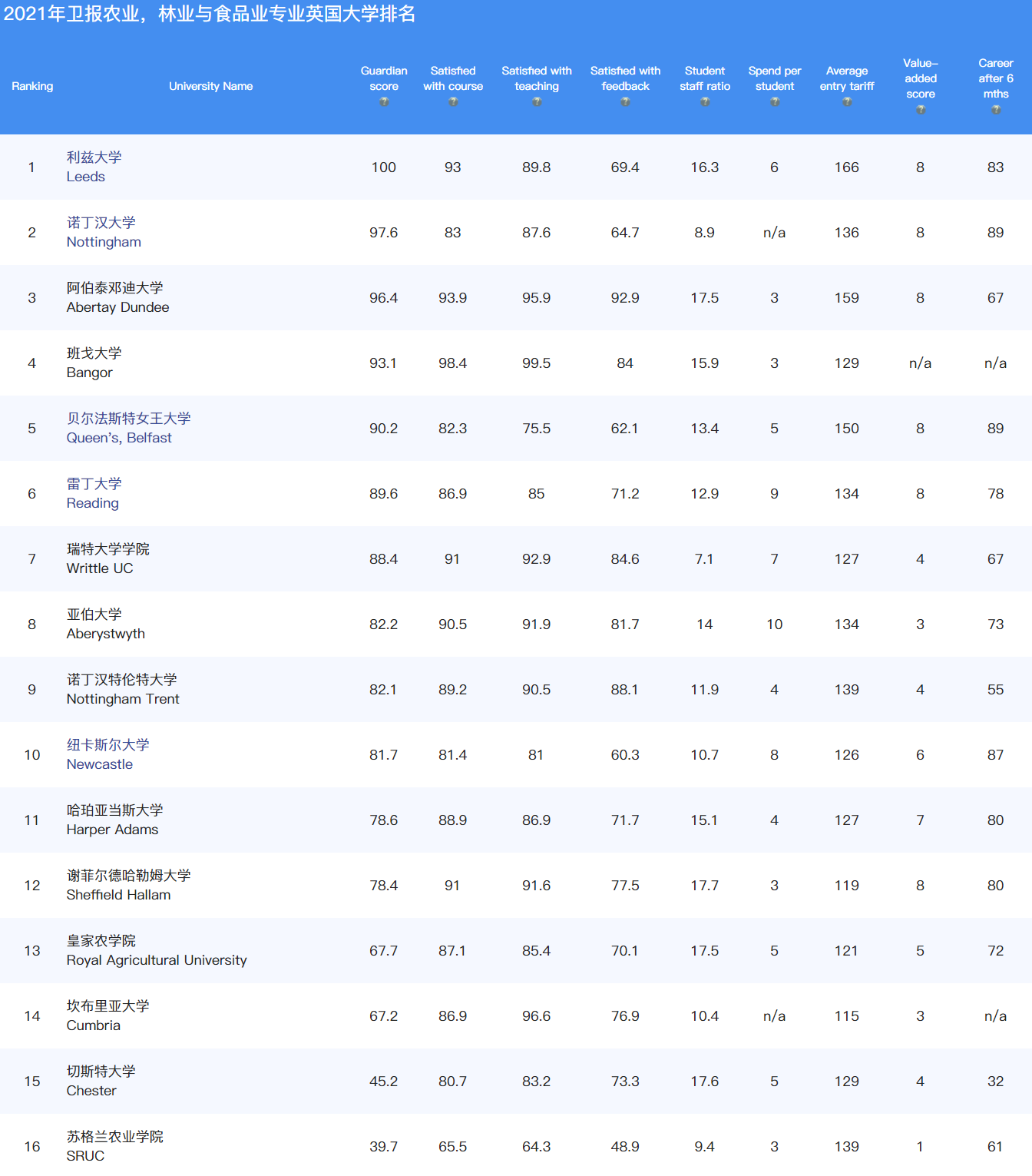Click the rank number 10 cell
This screenshot has height=1176, width=1032.
click(32, 755)
